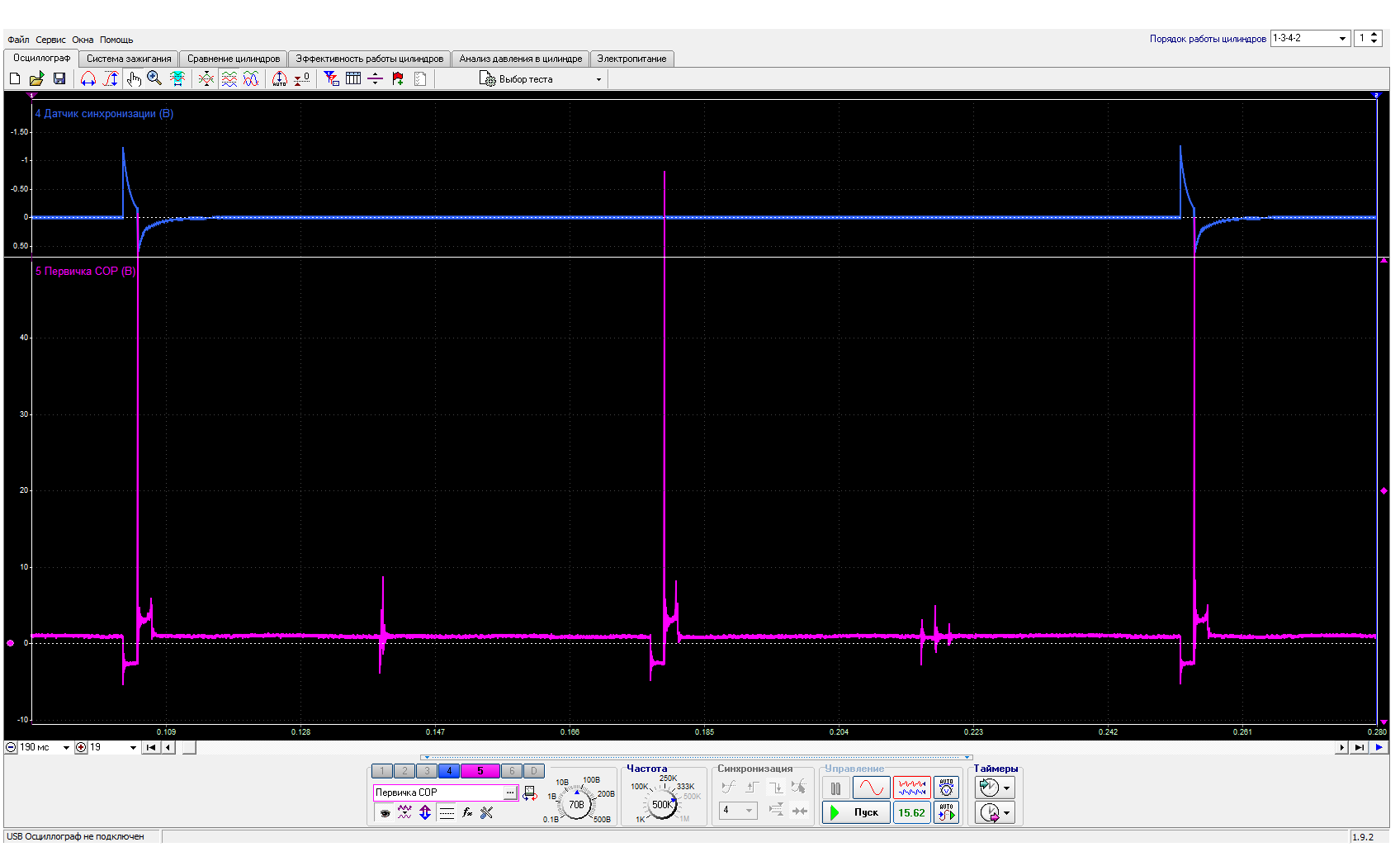Click the purple measurement rulers icon

click(x=376, y=78)
